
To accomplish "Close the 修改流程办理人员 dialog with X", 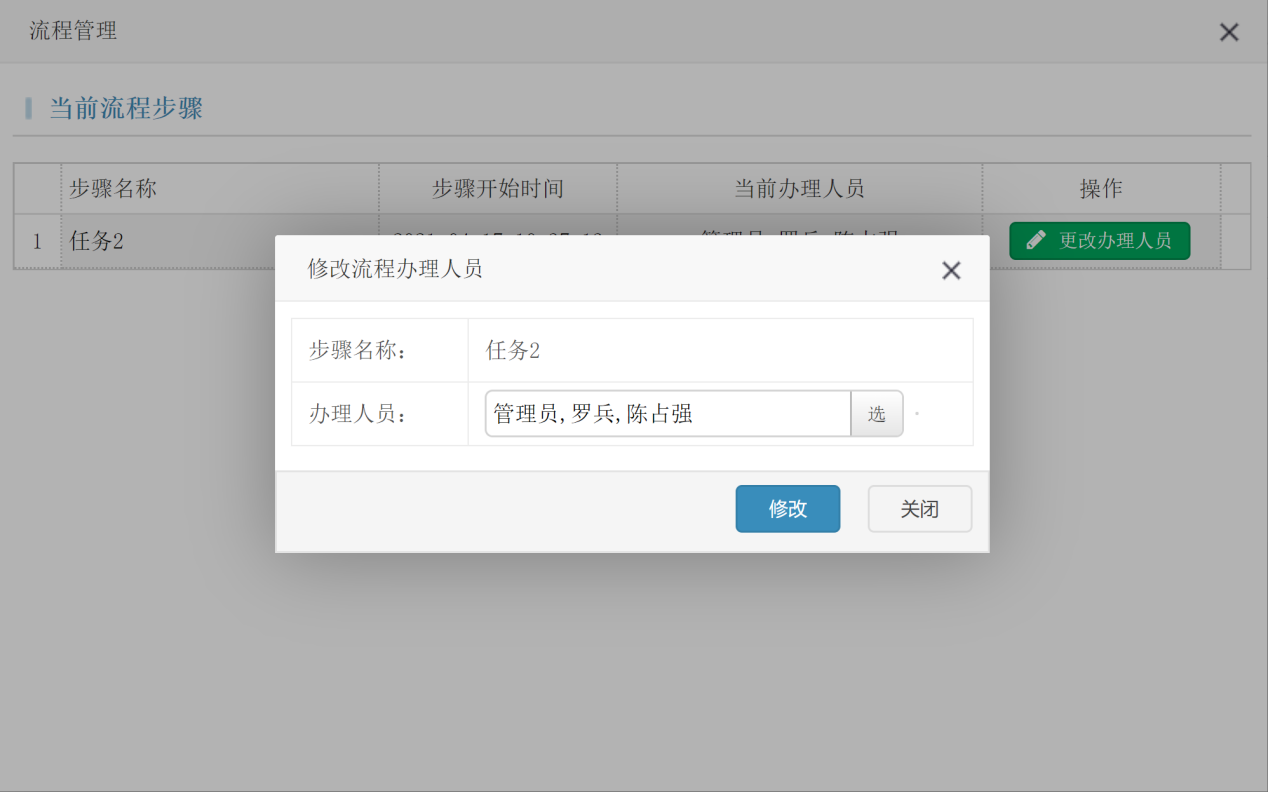I will coord(951,270).
